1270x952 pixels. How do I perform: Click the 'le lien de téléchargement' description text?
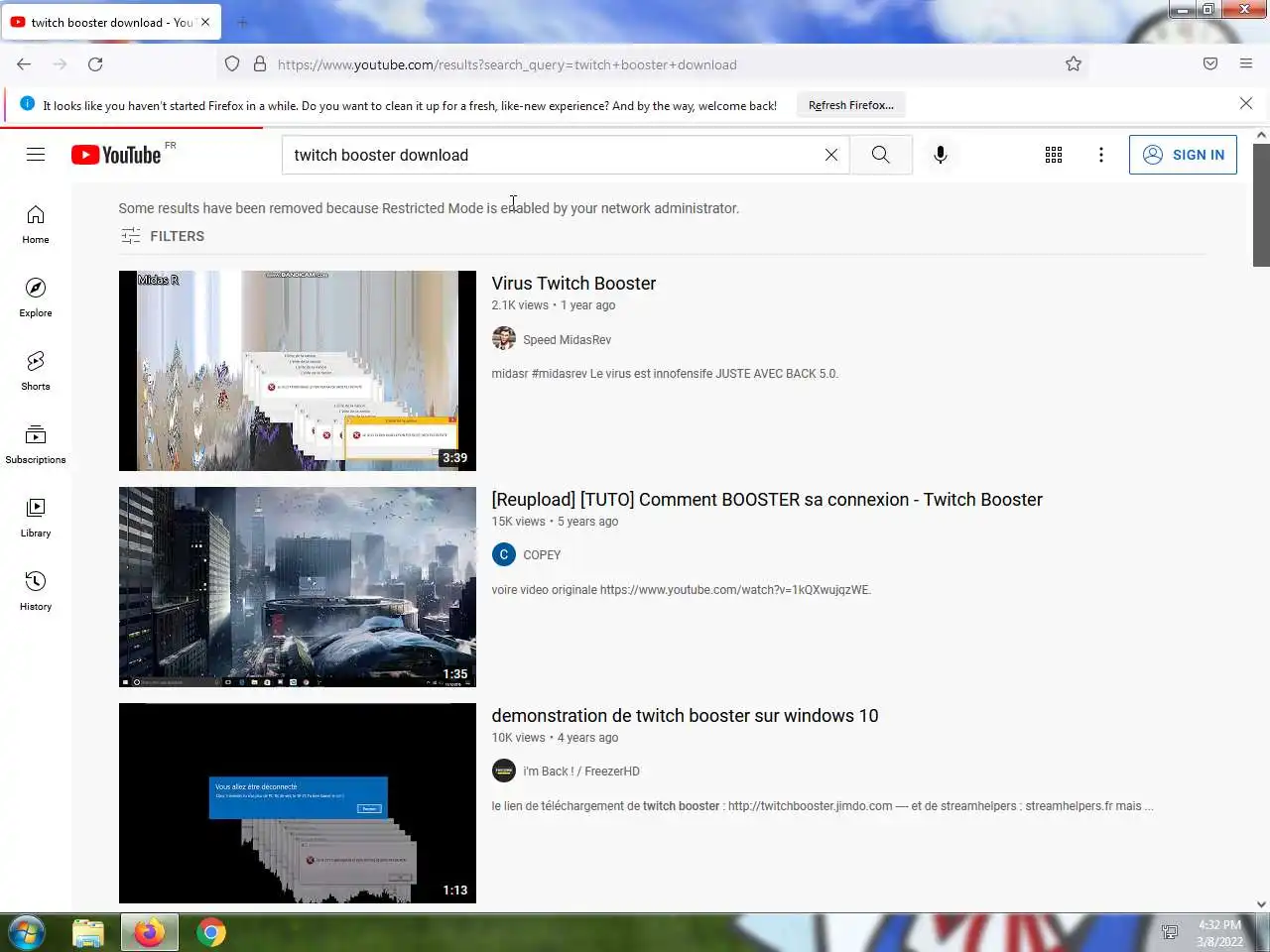tap(823, 806)
